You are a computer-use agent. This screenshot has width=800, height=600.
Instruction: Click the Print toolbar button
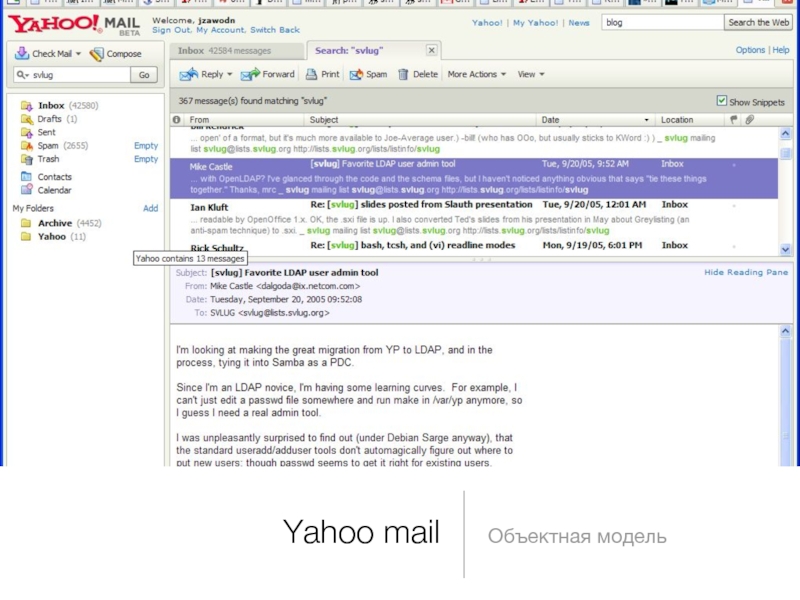click(322, 74)
